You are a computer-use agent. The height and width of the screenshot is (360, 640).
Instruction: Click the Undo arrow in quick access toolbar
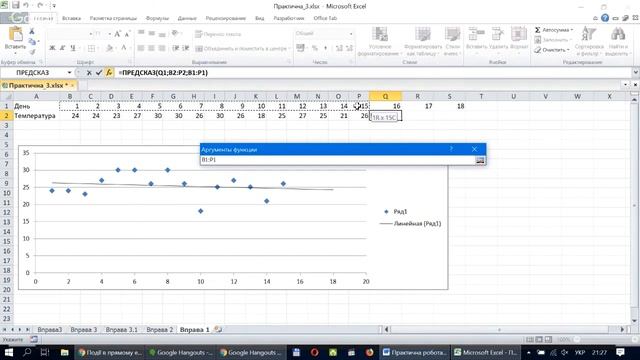(27, 5)
